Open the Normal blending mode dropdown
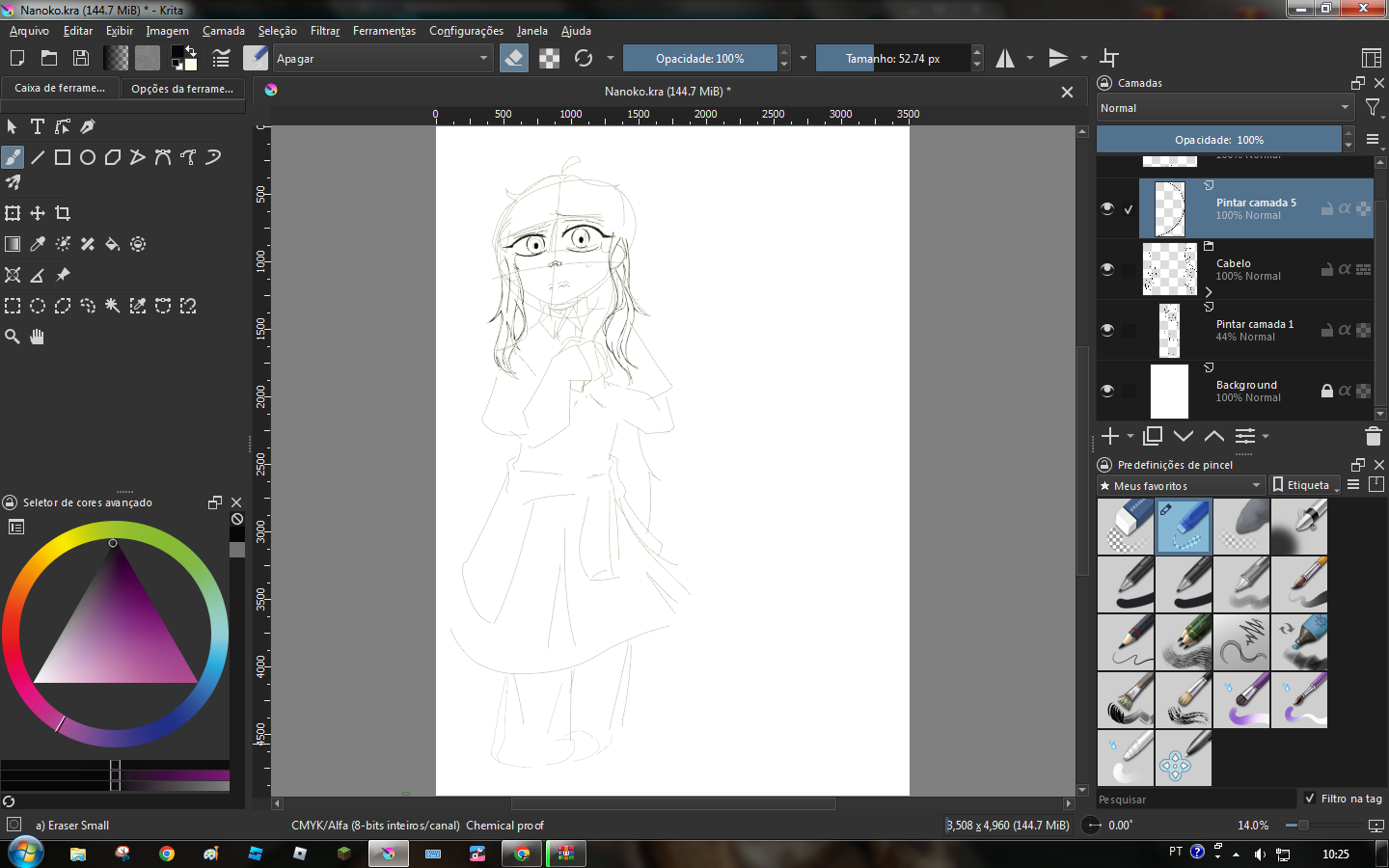Image resolution: width=1389 pixels, height=868 pixels. click(1224, 108)
